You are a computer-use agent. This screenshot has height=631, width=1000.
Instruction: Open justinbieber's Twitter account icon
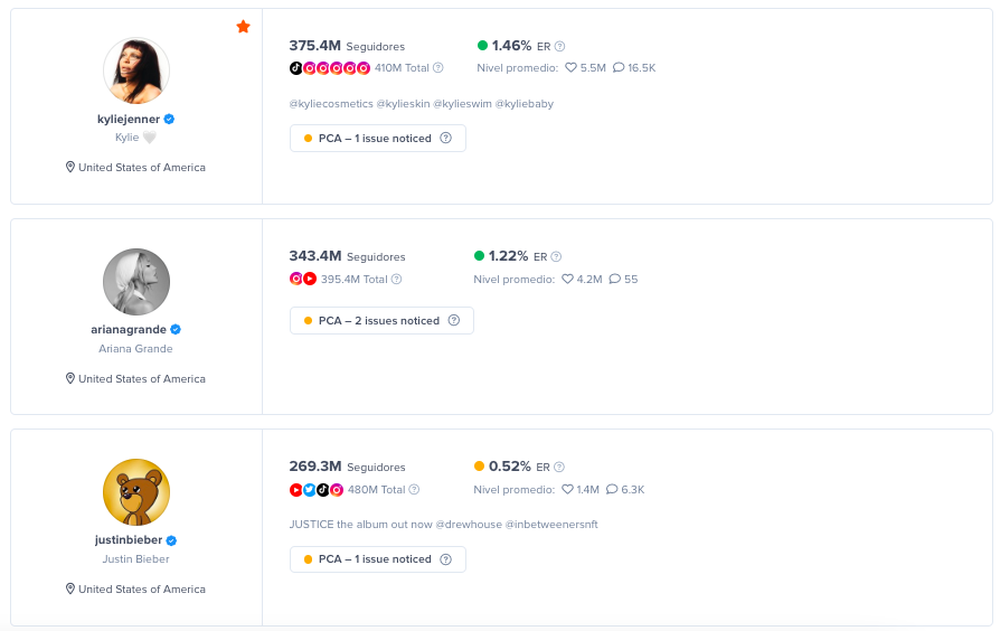pos(309,489)
